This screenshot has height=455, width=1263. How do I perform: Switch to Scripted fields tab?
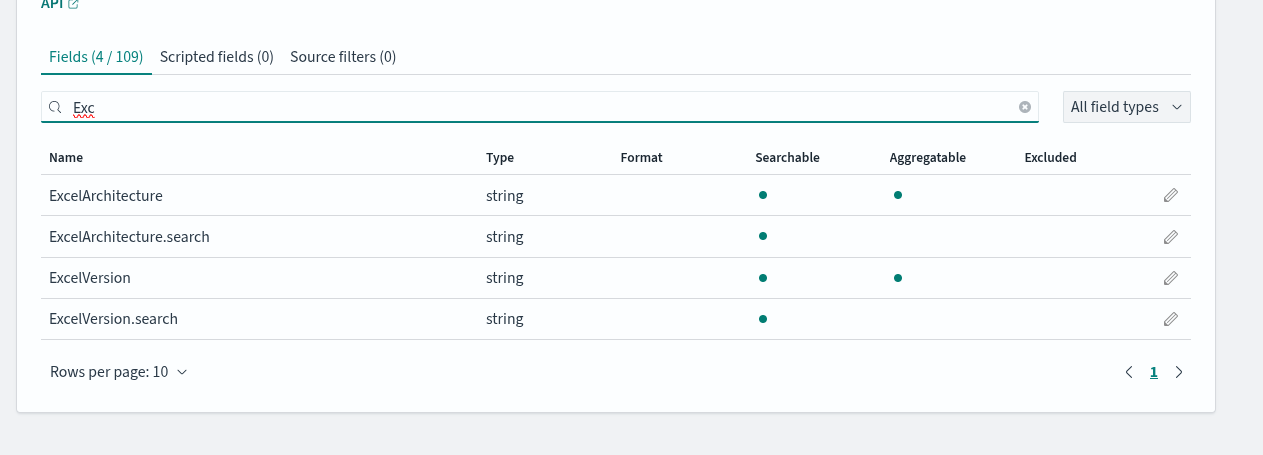coord(217,57)
